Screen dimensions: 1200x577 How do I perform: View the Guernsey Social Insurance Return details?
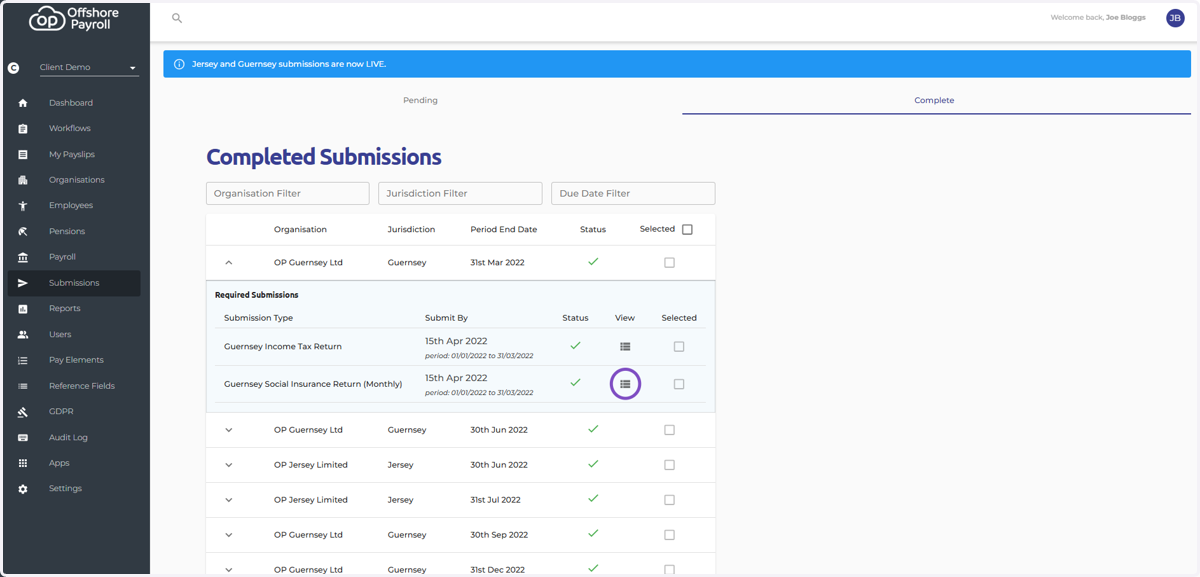pos(625,384)
